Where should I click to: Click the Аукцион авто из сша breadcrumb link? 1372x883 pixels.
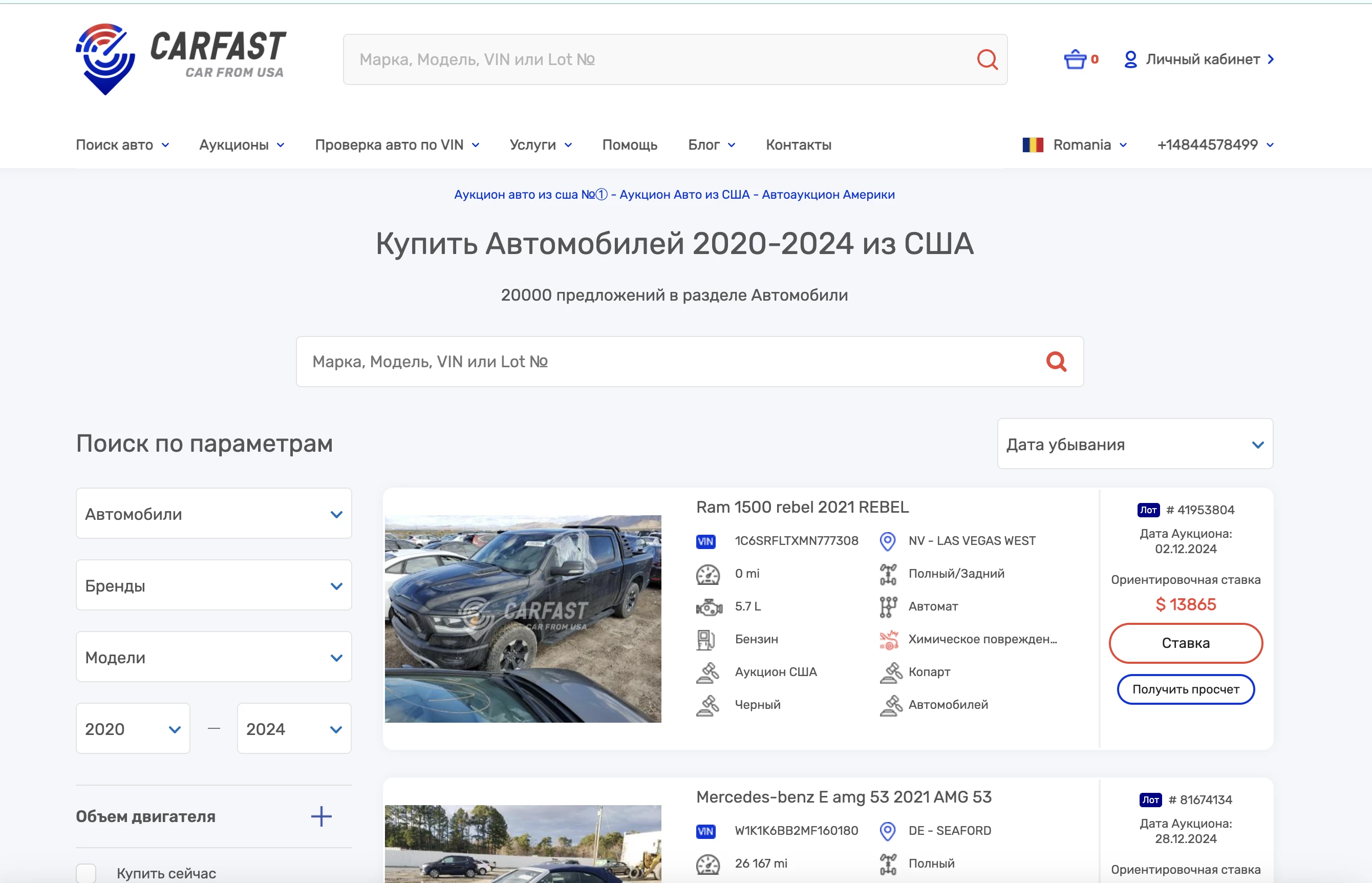pyautogui.click(x=674, y=195)
